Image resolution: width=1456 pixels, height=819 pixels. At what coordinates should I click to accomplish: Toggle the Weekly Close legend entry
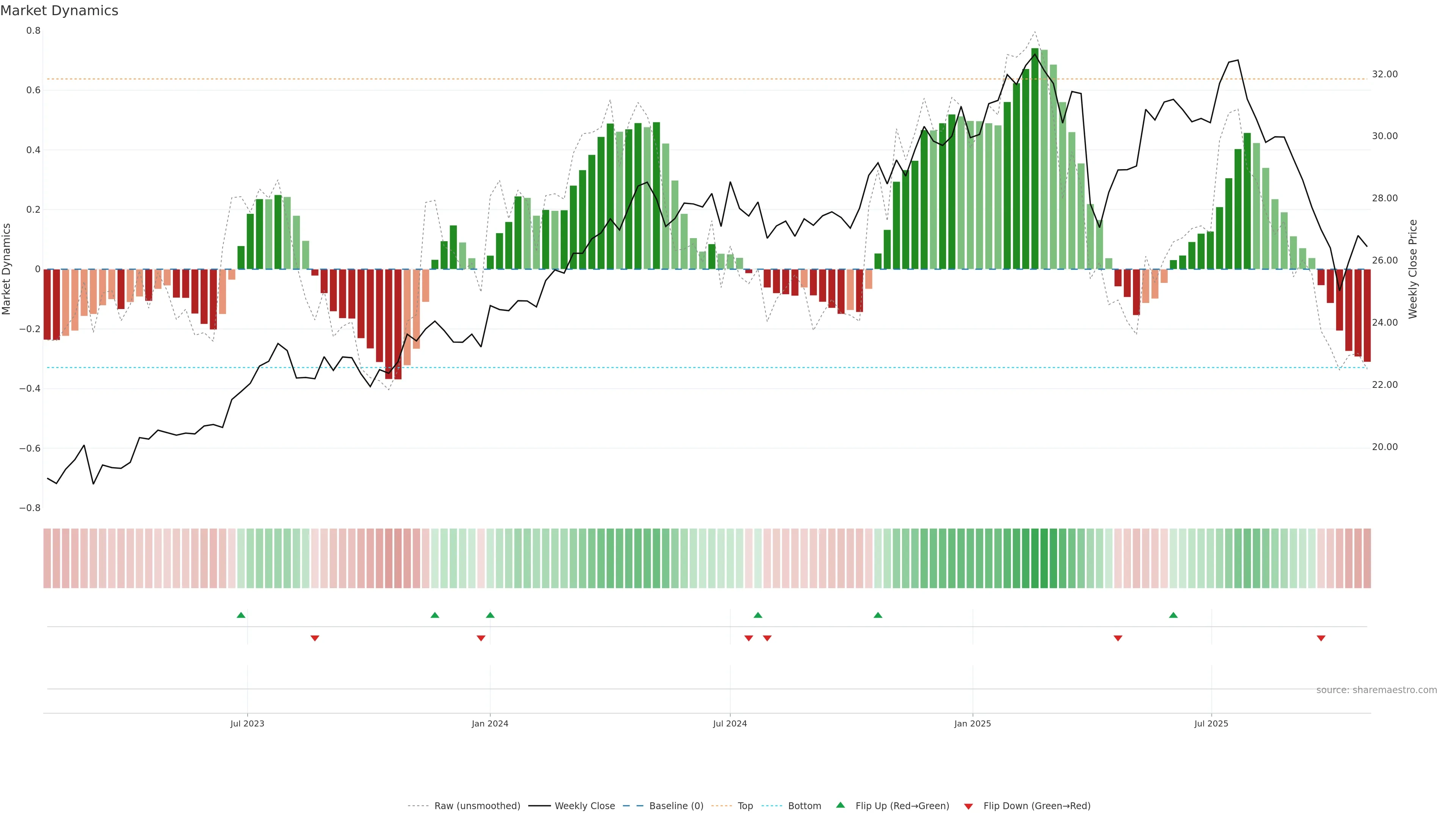[584, 806]
